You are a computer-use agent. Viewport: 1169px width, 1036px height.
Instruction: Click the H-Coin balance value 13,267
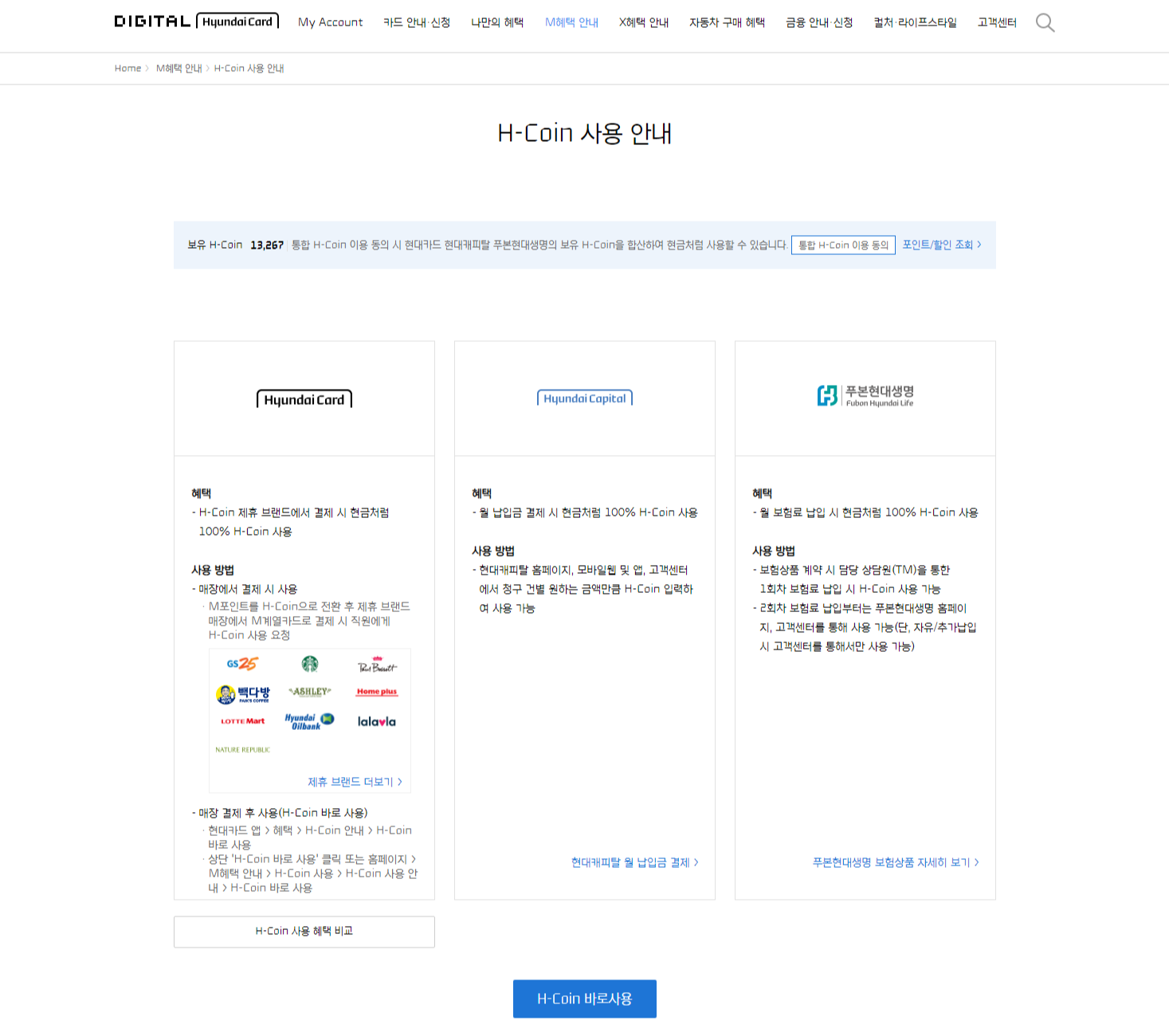[267, 245]
